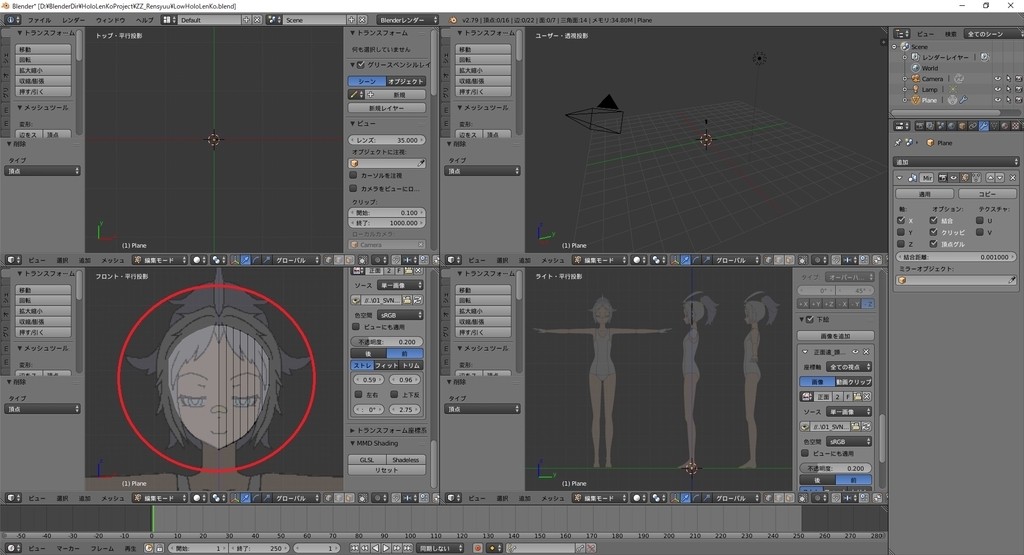
Task: Toggle the Lamp eye visibility in outliner
Action: (x=998, y=89)
